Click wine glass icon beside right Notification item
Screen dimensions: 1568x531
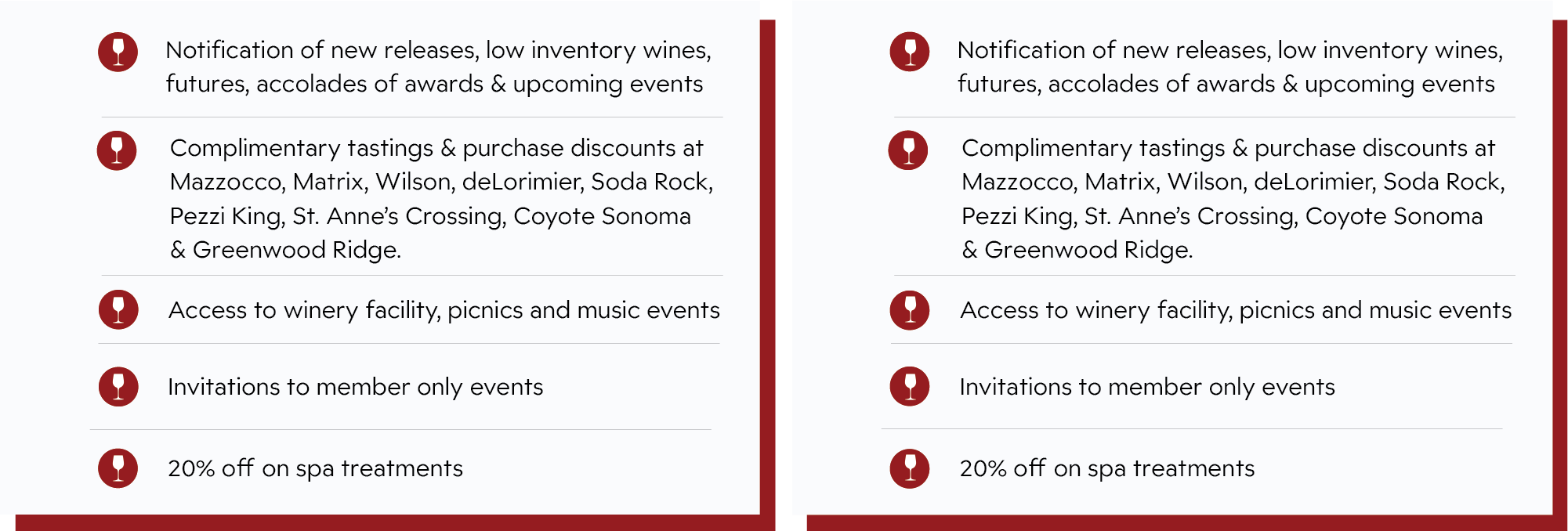point(910,52)
